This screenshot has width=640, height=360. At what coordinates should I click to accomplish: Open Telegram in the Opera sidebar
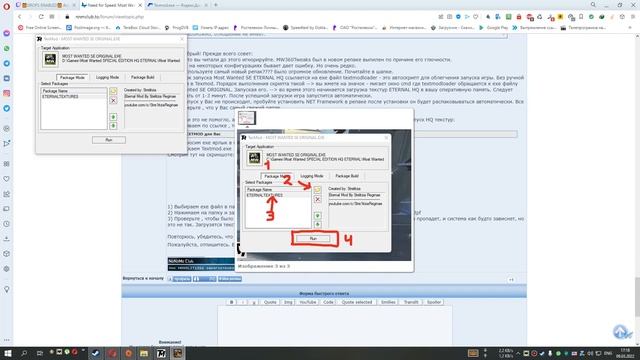coord(7,63)
